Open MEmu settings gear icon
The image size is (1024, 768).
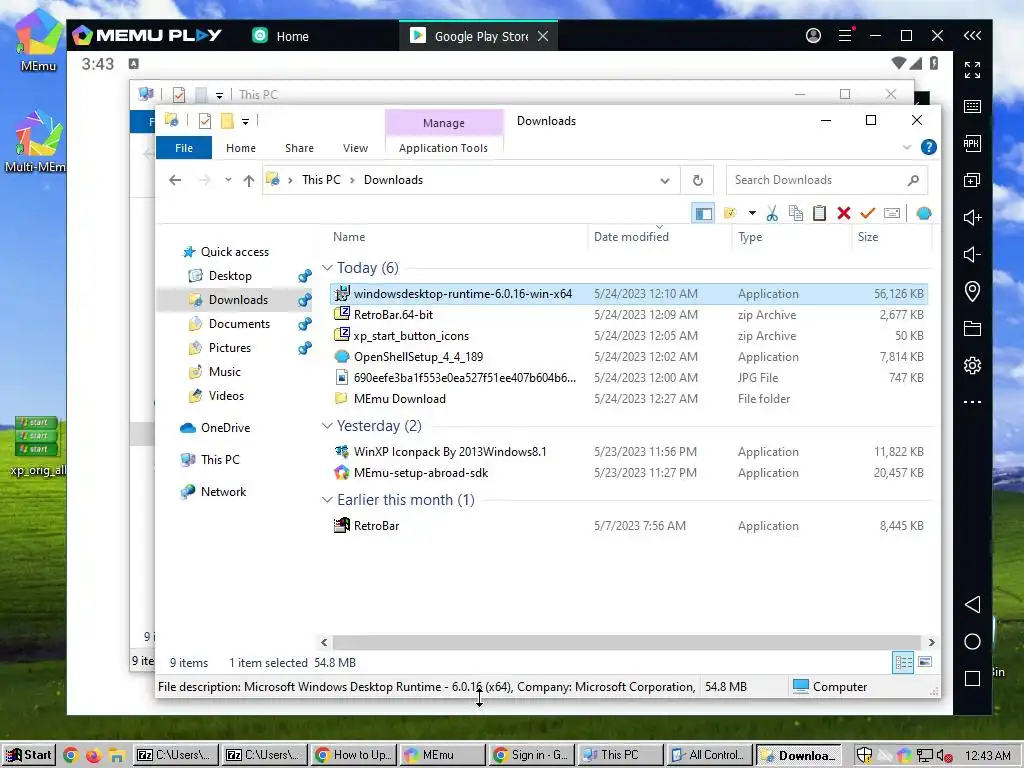tap(972, 365)
